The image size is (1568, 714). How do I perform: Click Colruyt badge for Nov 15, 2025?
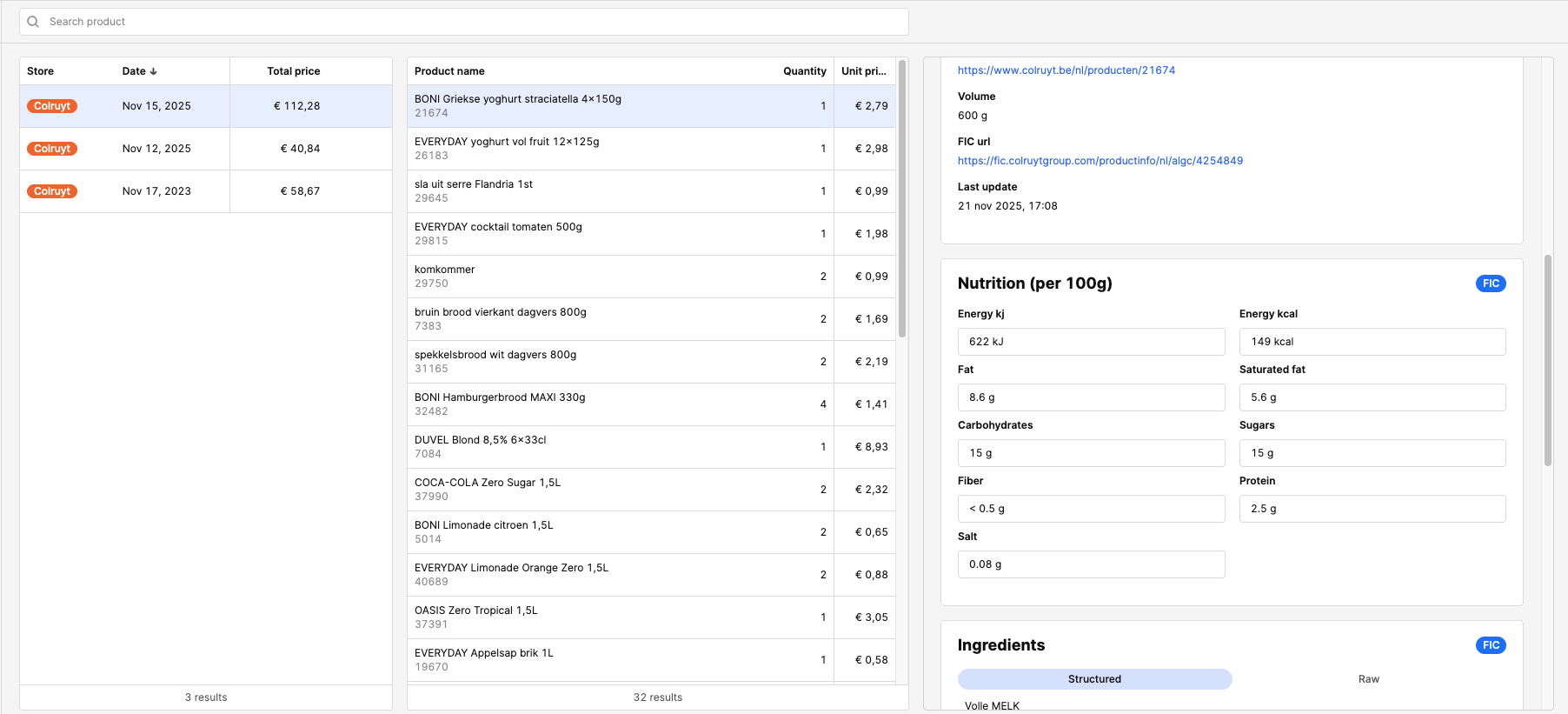coord(52,106)
